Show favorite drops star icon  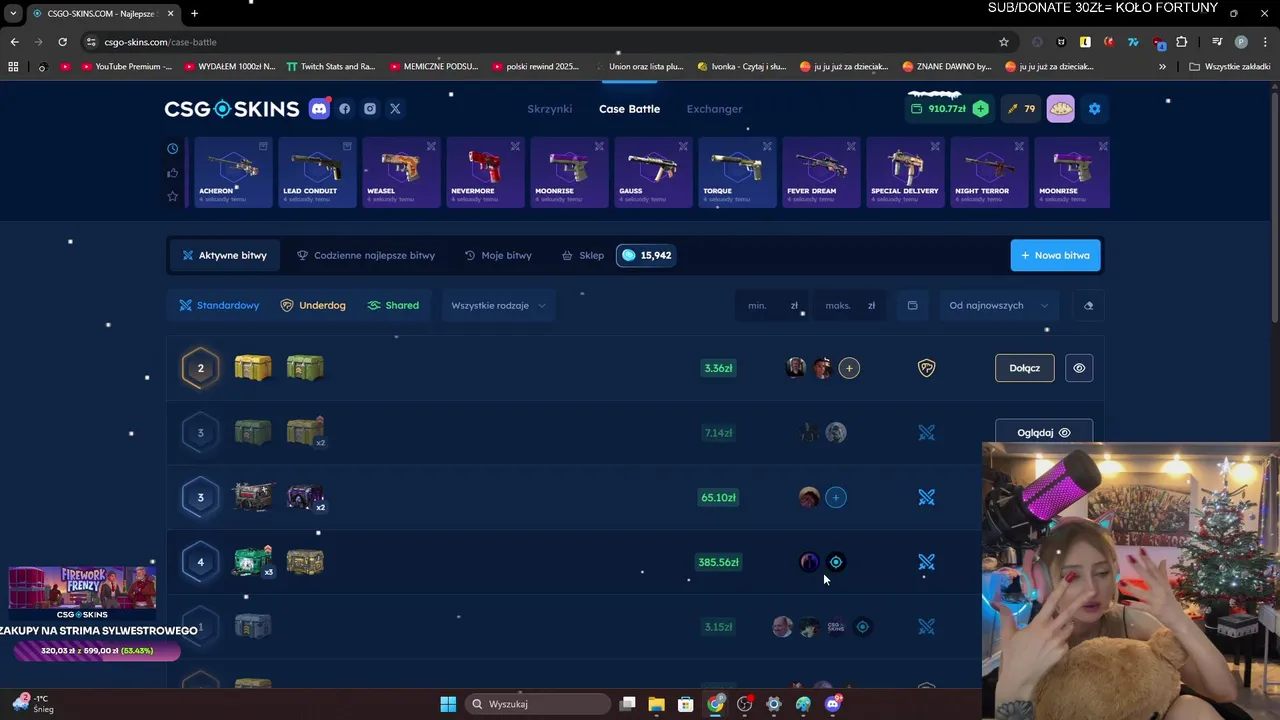[172, 196]
